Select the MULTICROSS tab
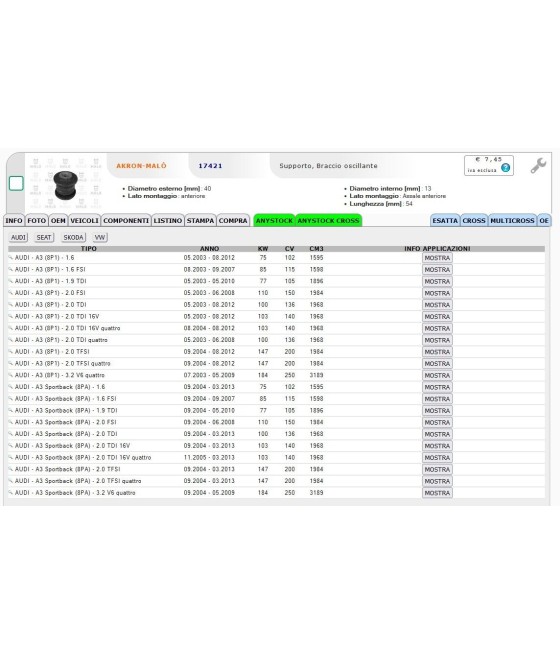 tap(512, 221)
